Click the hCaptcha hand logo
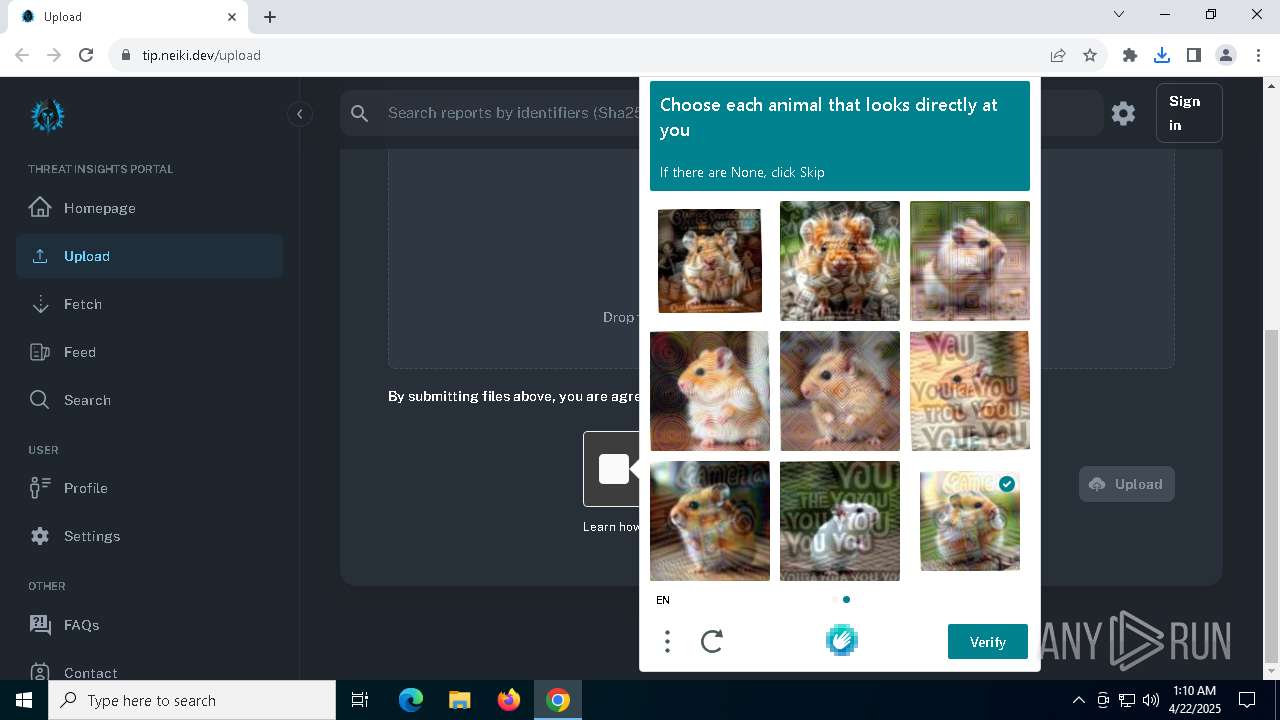The height and width of the screenshot is (720, 1280). (842, 640)
